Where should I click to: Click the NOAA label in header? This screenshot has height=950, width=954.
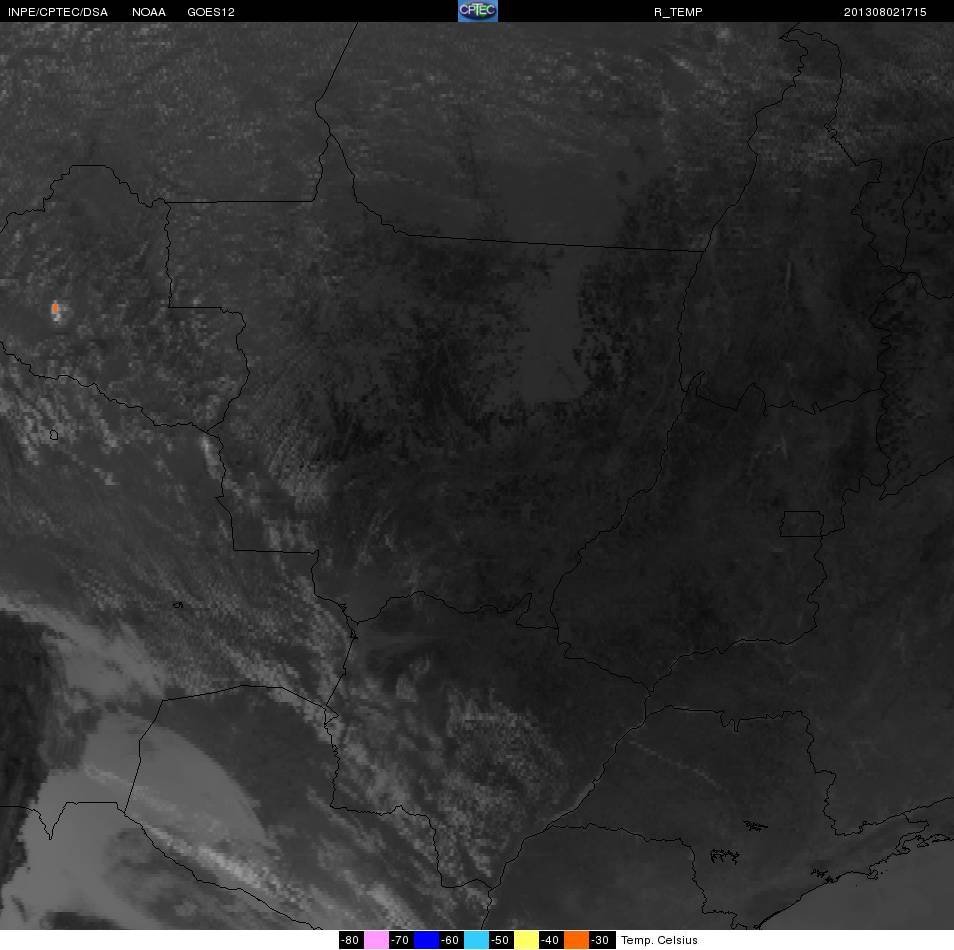click(149, 12)
